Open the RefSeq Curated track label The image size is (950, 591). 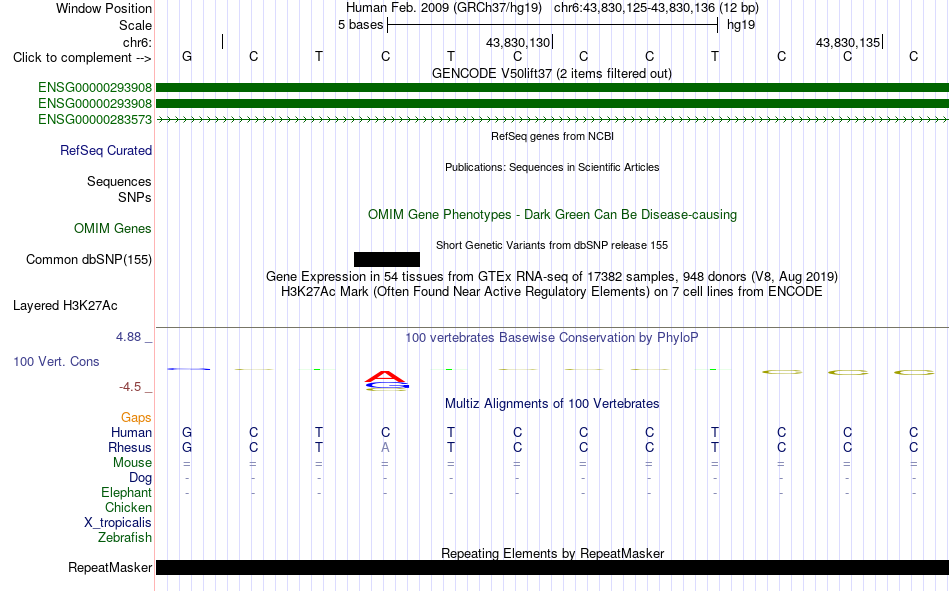click(105, 150)
